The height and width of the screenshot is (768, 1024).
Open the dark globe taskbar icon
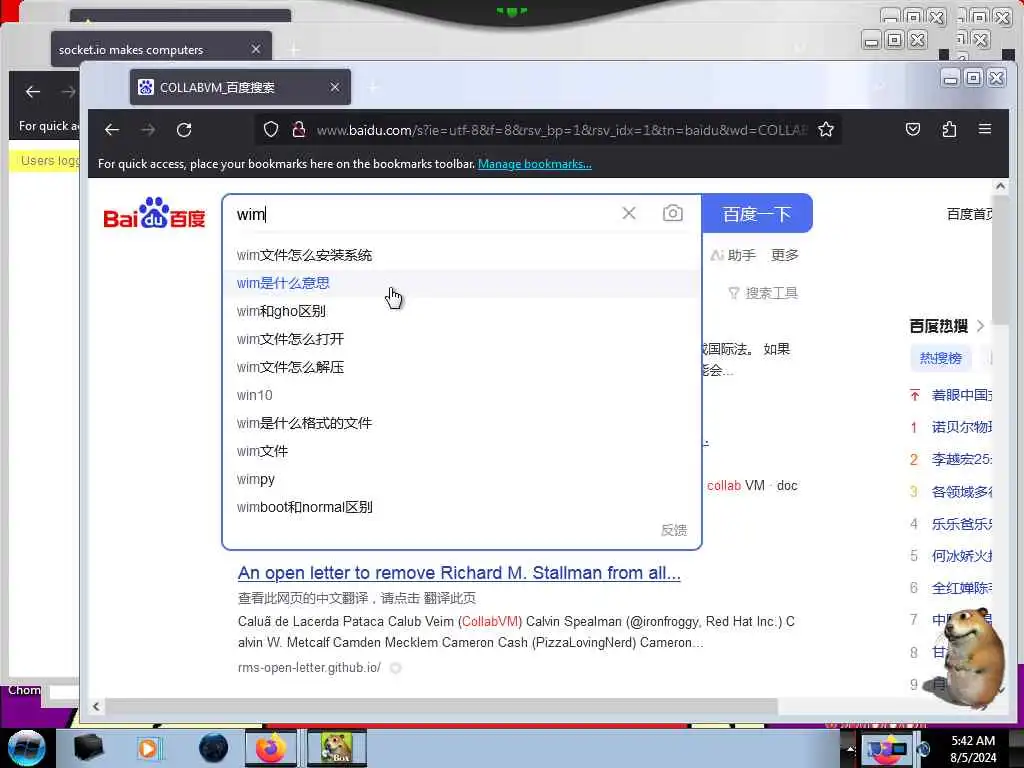(214, 748)
